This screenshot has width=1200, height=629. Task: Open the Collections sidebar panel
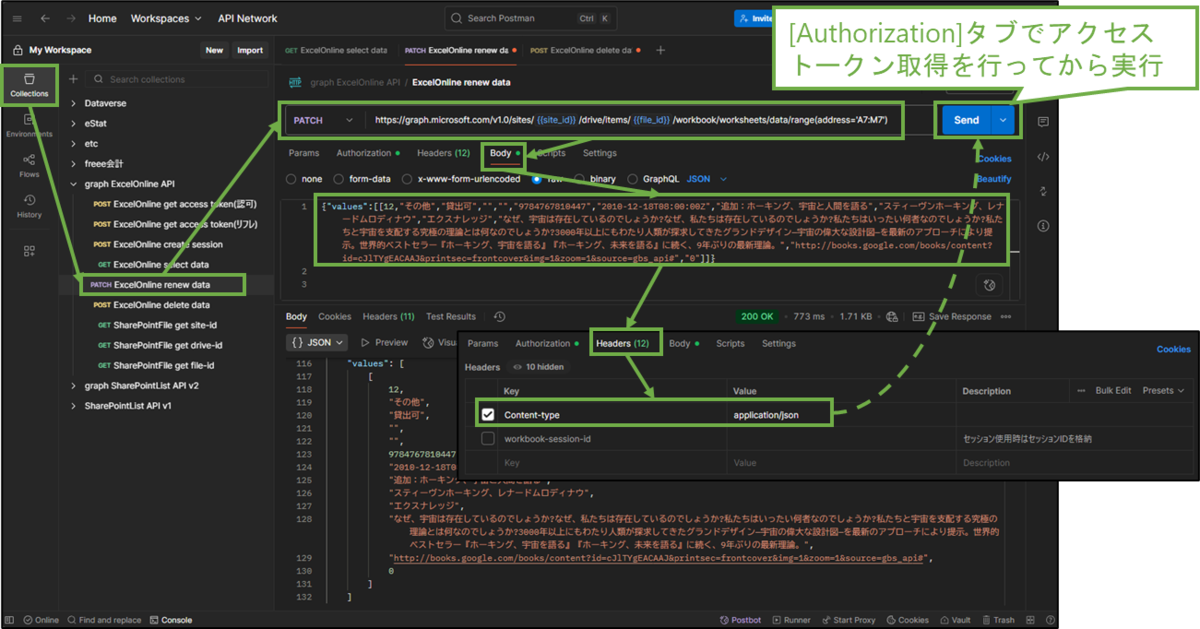29,85
